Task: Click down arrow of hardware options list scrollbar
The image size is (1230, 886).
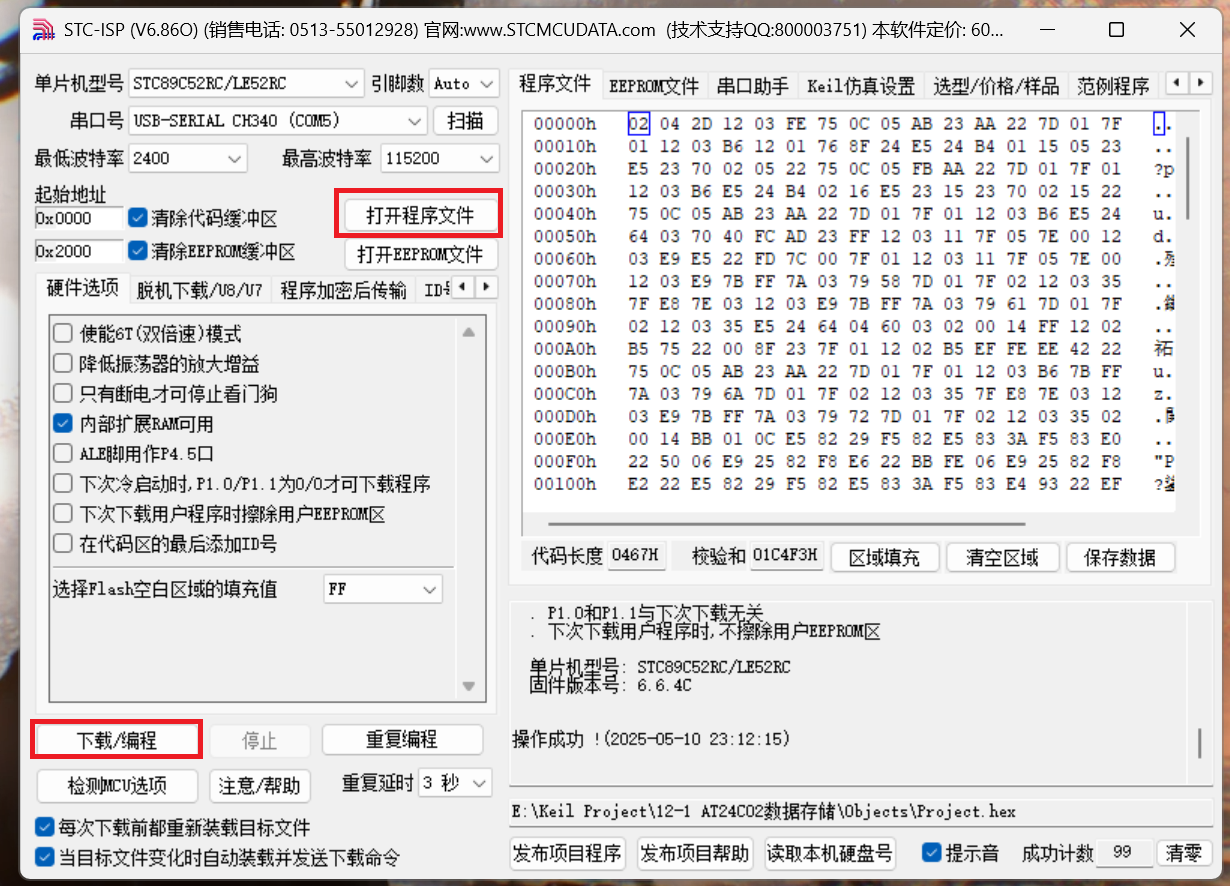Action: 468,686
